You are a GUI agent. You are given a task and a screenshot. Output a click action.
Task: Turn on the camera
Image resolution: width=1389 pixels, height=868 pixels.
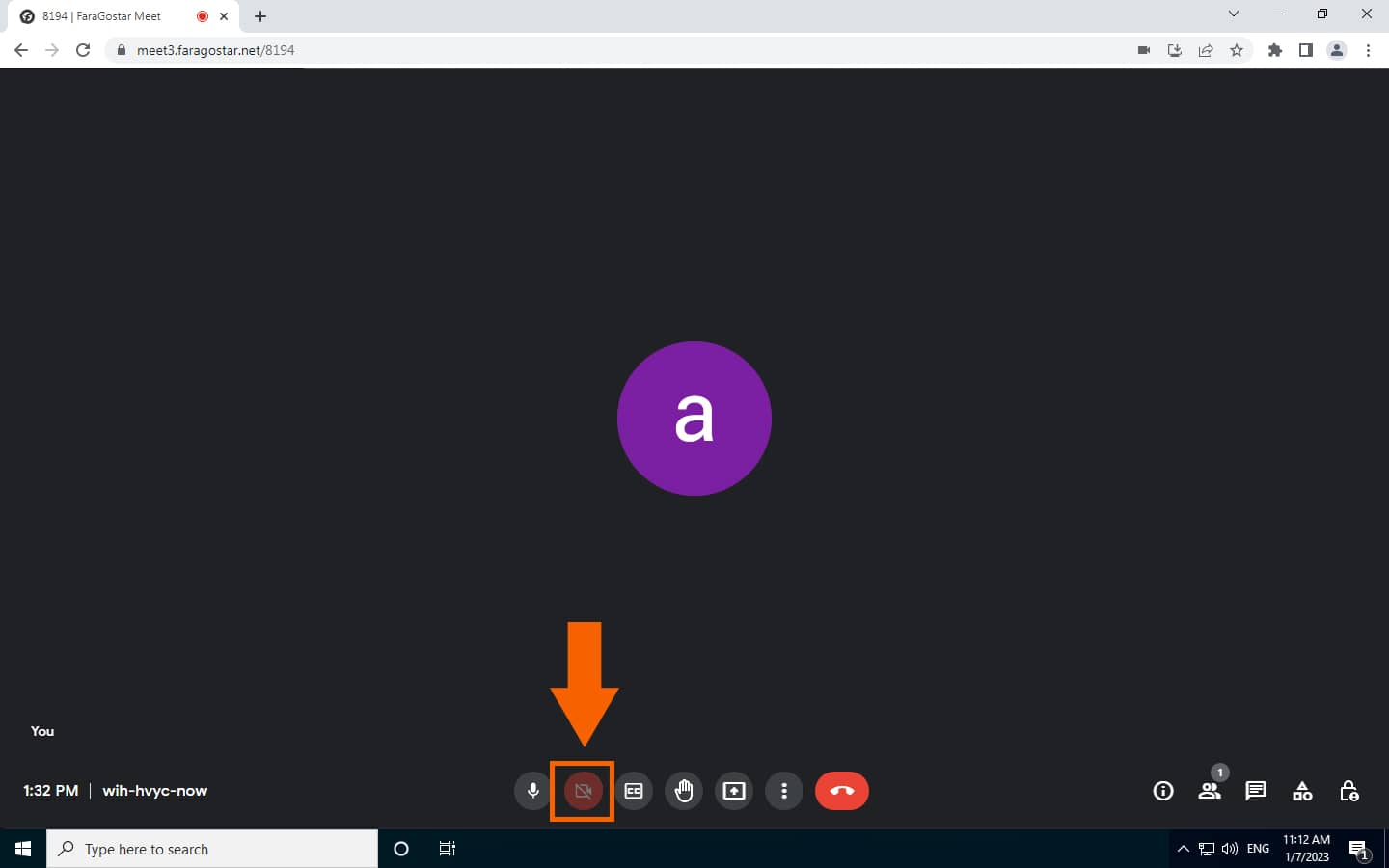pos(583,791)
